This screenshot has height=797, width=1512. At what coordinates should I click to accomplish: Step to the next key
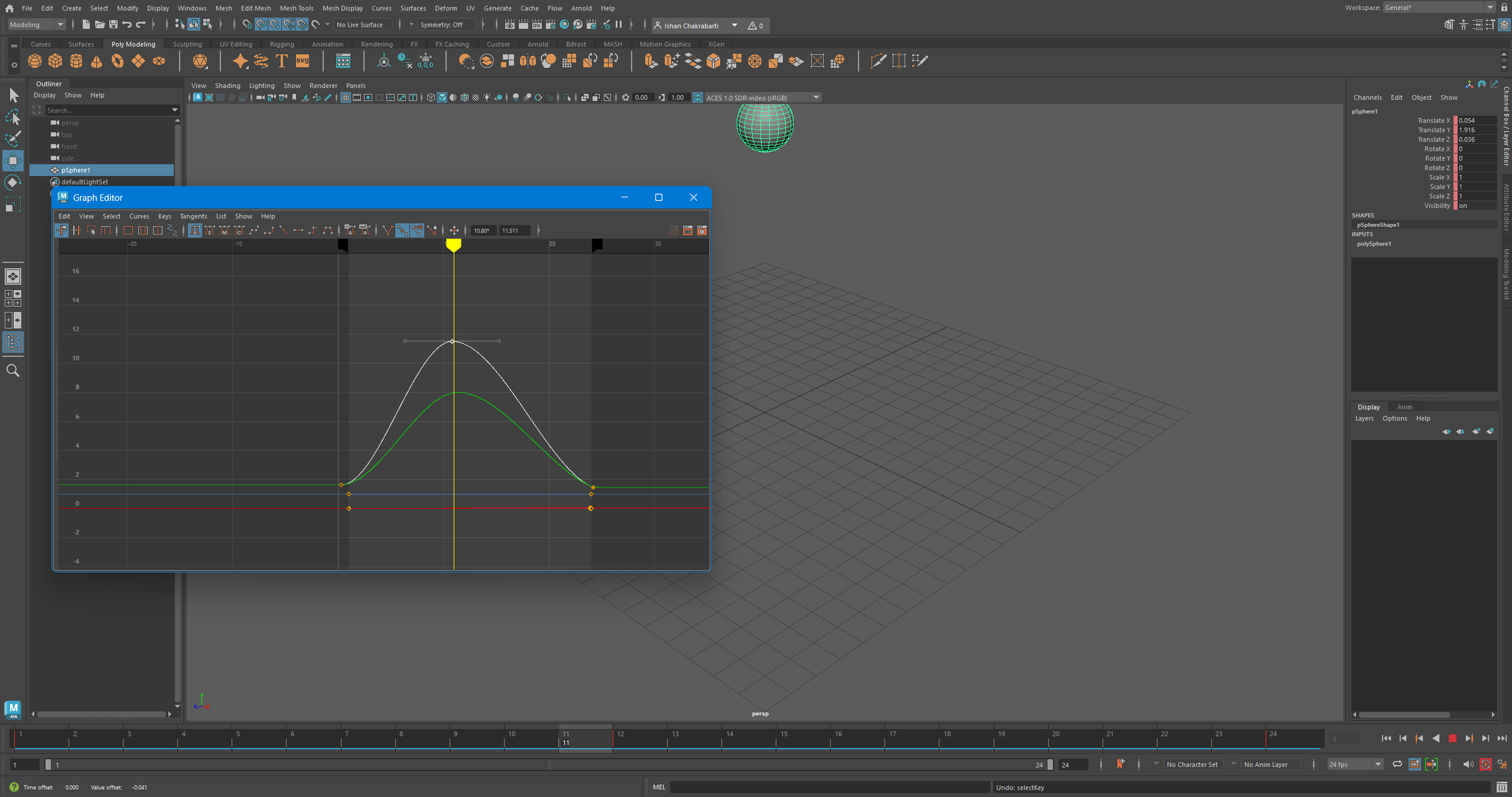1469,738
